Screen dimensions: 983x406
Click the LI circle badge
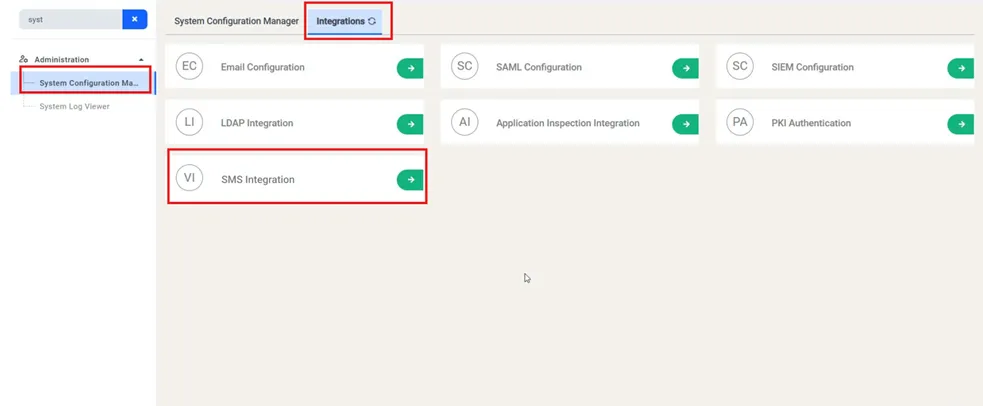pos(189,122)
